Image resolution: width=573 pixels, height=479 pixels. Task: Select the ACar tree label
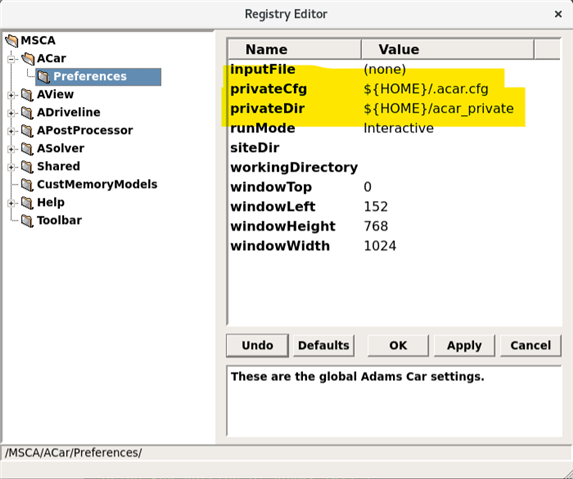click(52, 58)
